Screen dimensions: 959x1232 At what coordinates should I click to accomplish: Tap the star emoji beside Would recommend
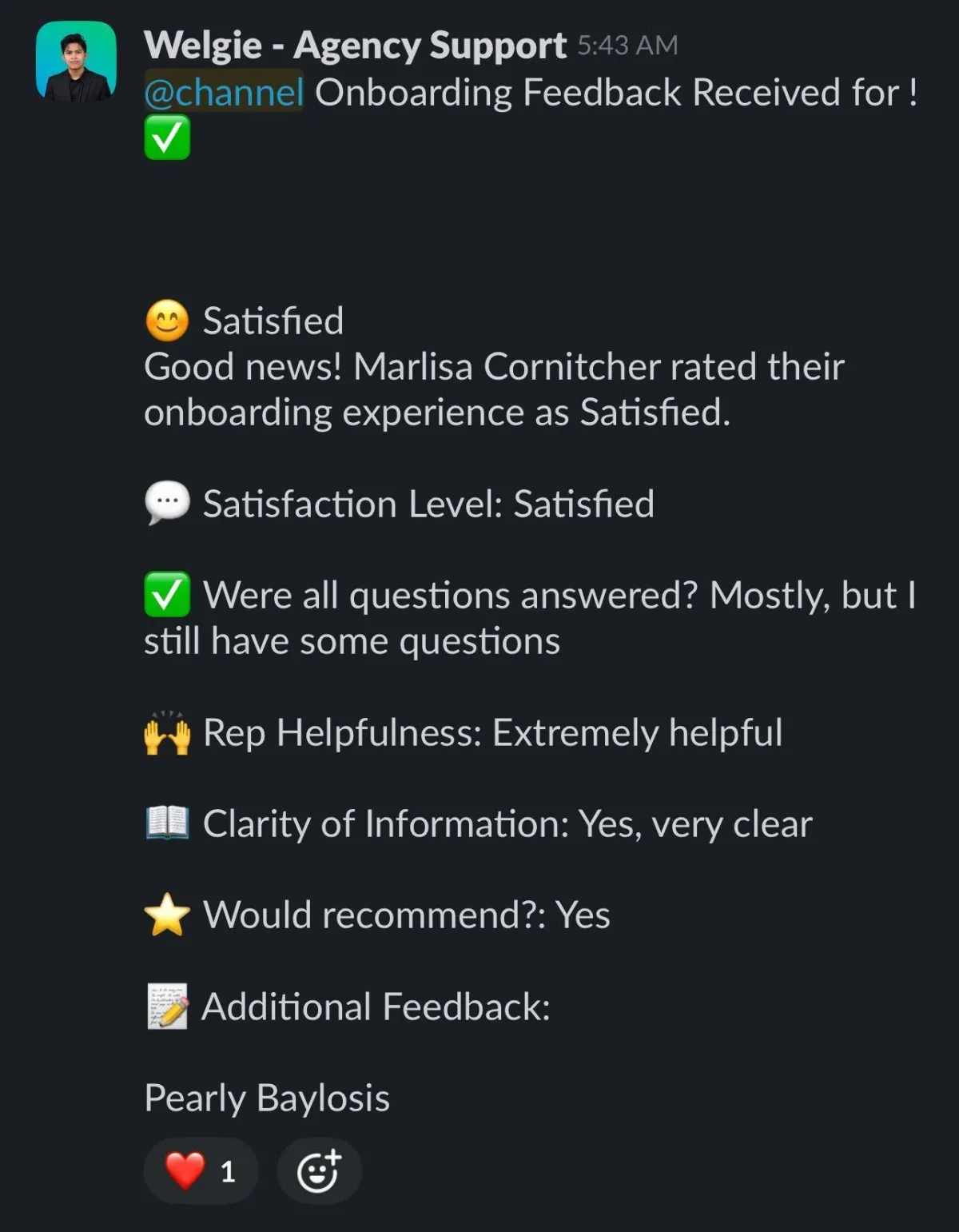tap(167, 915)
